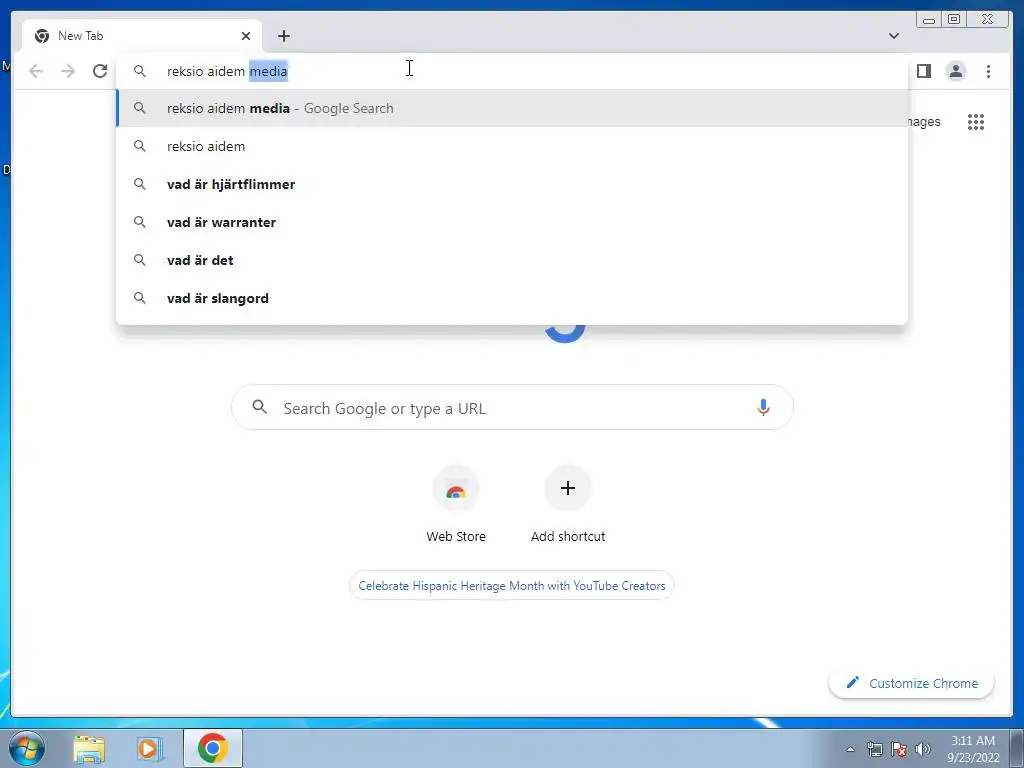Select the 'vad är hjärtflimmer' suggestion

click(x=512, y=184)
